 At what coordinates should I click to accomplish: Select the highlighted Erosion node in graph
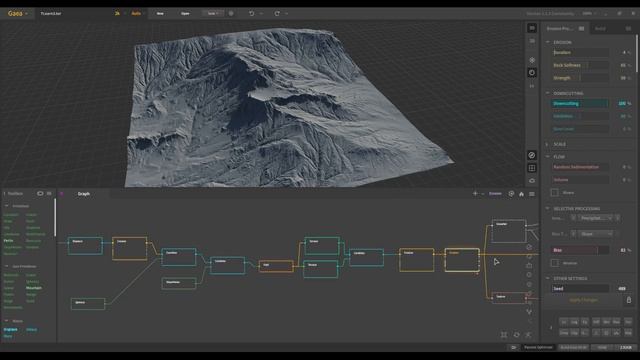point(462,260)
